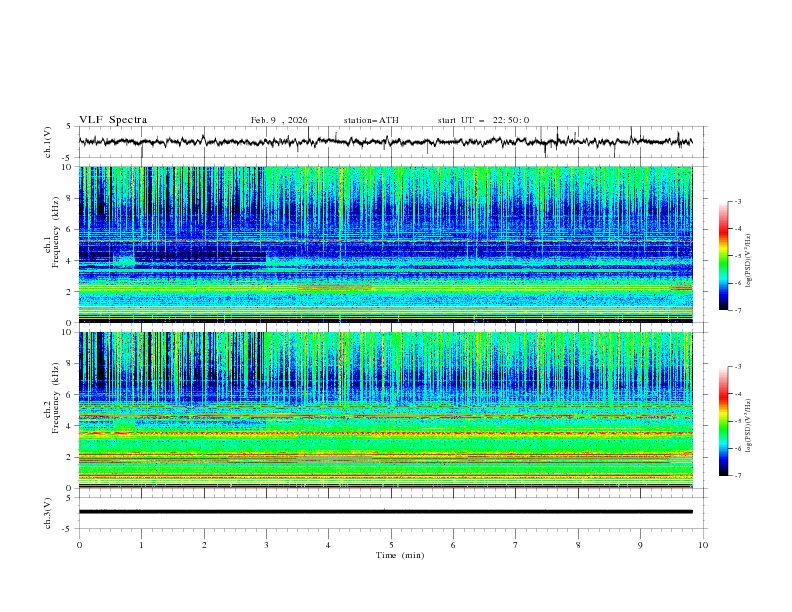Click the ch.1 PSD color scale bar
The height and width of the screenshot is (612, 792).
click(724, 256)
